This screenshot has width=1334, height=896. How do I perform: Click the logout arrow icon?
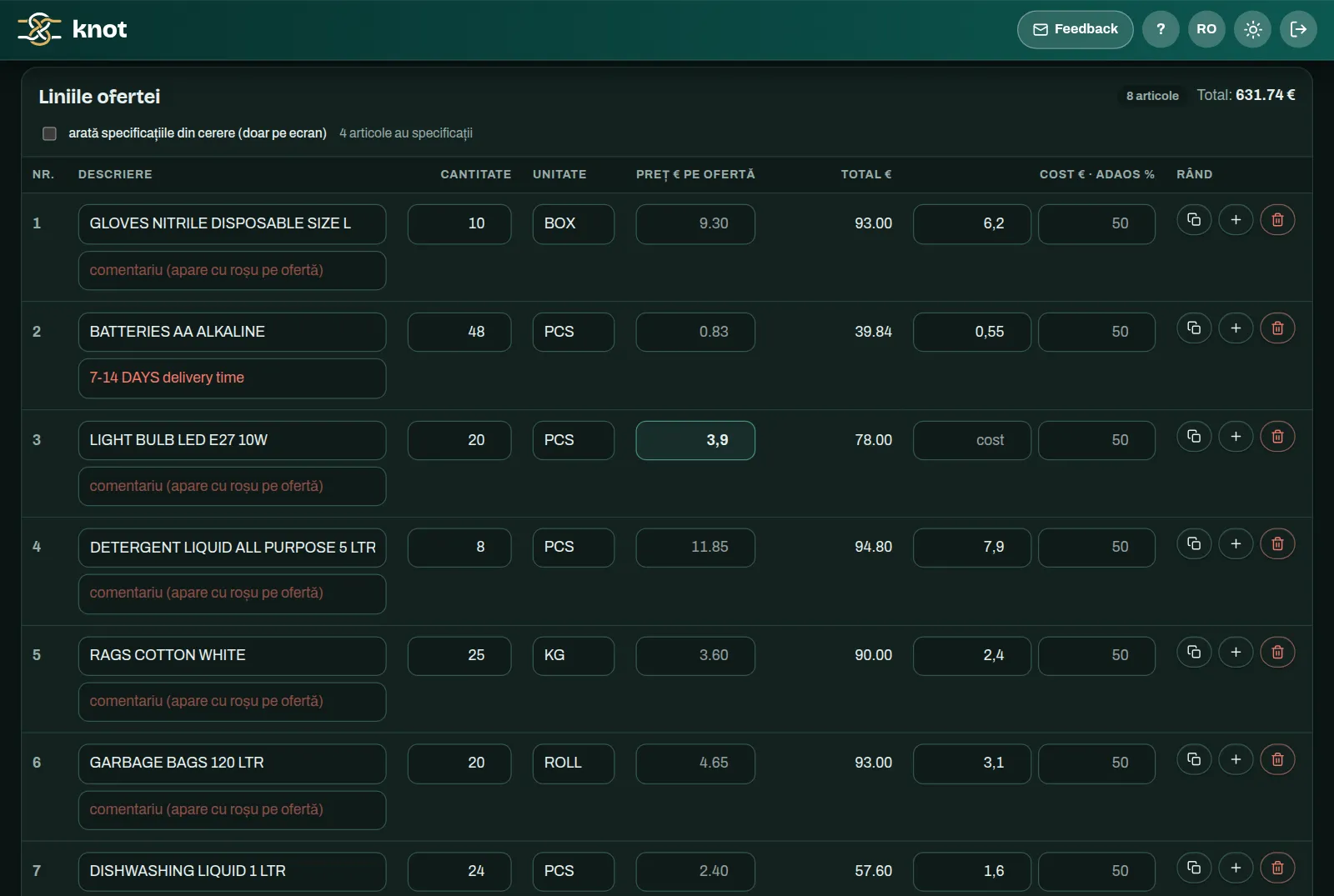1298,29
